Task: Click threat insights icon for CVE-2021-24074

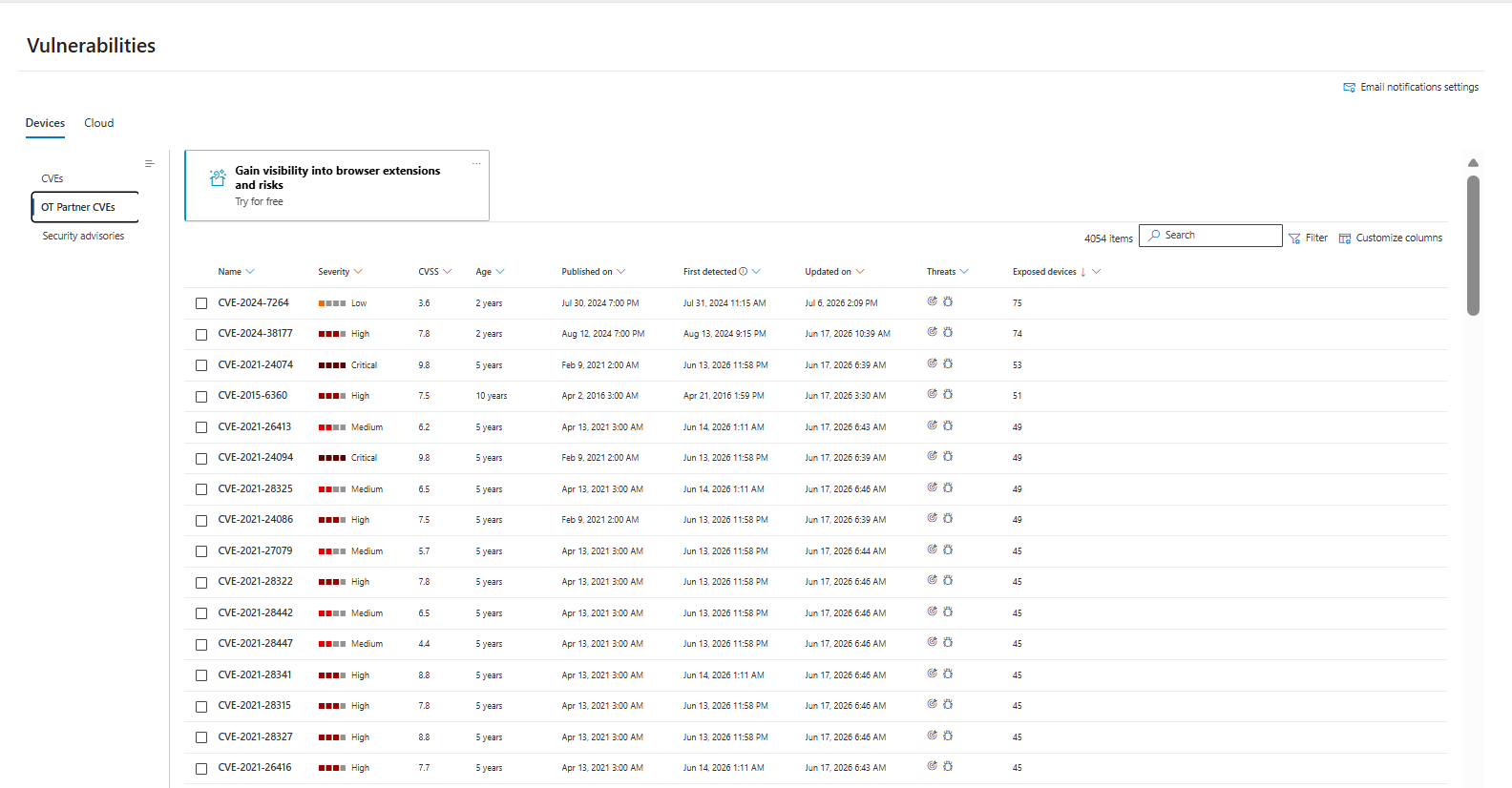Action: pyautogui.click(x=933, y=363)
